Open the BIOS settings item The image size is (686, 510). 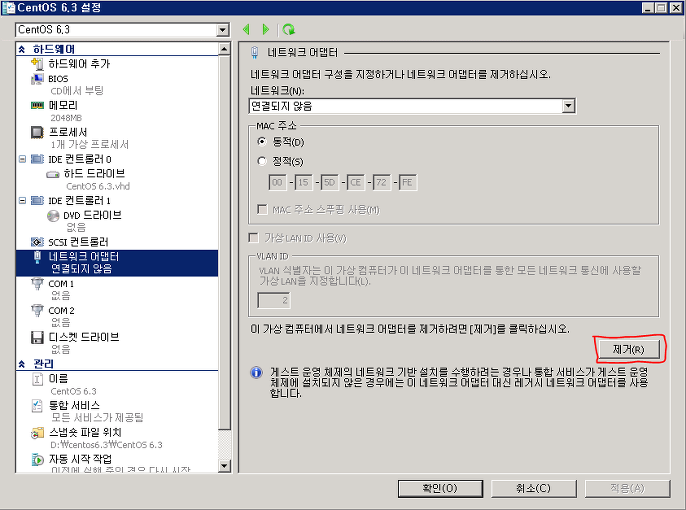pyautogui.click(x=58, y=79)
